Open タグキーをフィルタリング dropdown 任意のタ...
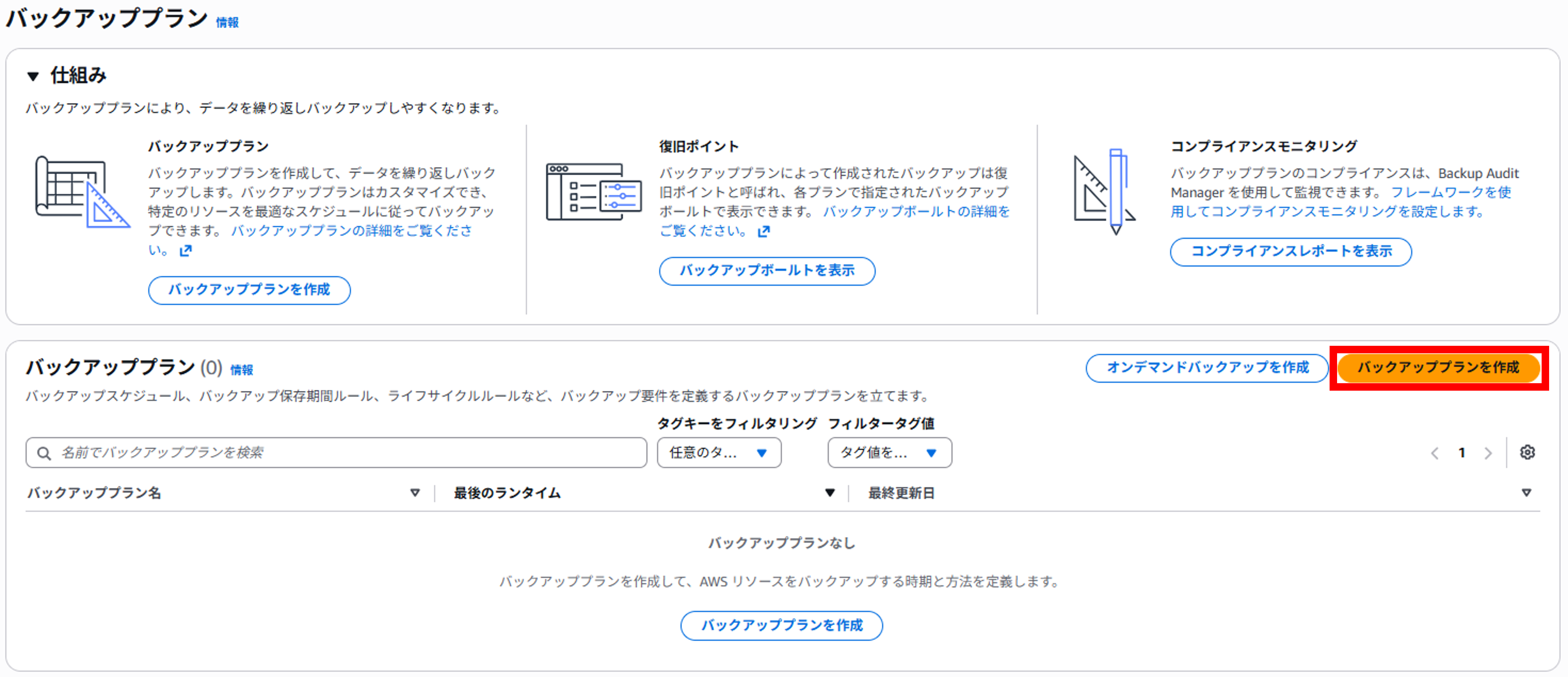Image resolution: width=1568 pixels, height=677 pixels. coord(719,453)
